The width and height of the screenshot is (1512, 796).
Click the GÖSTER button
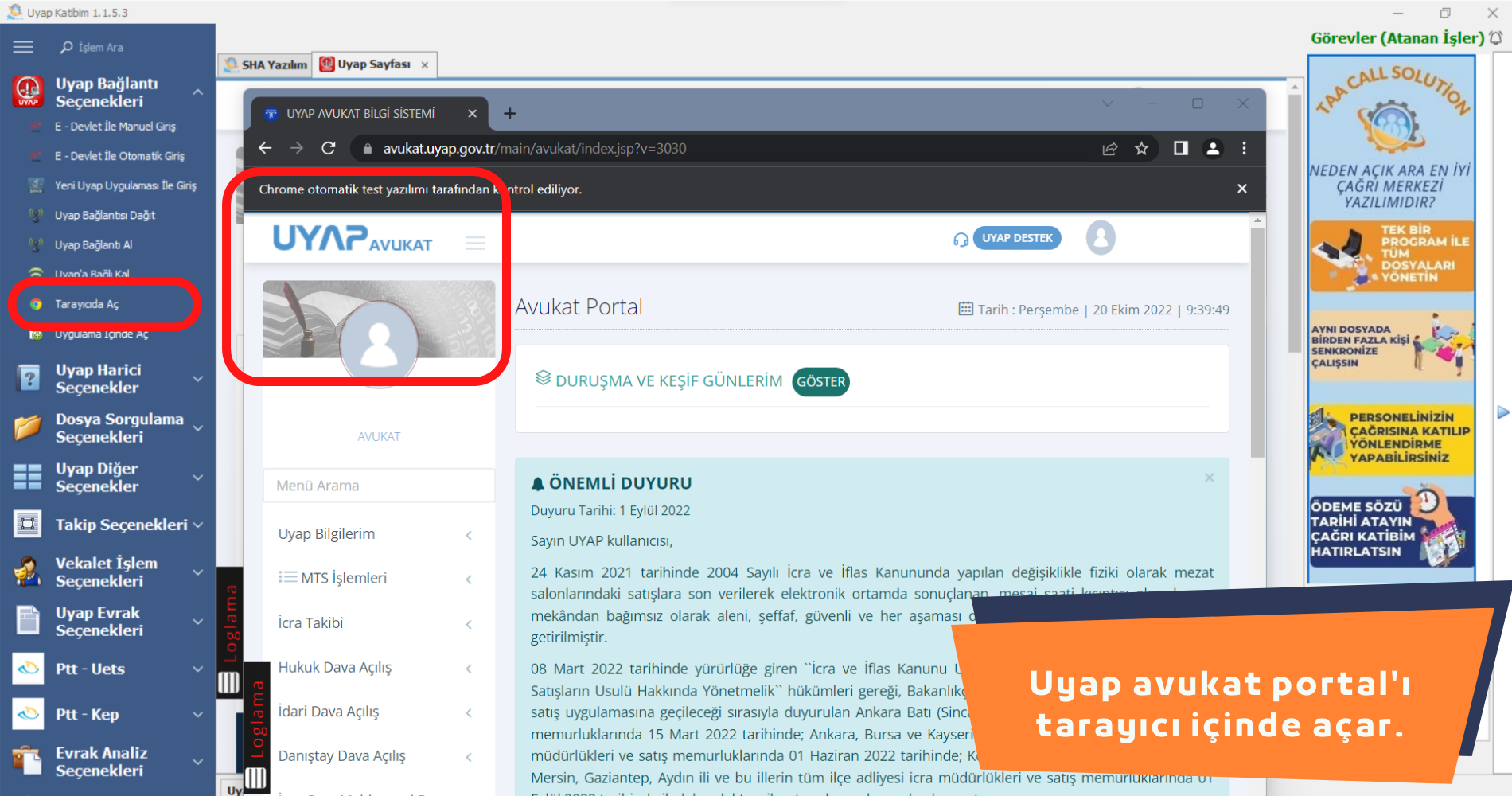pyautogui.click(x=821, y=382)
